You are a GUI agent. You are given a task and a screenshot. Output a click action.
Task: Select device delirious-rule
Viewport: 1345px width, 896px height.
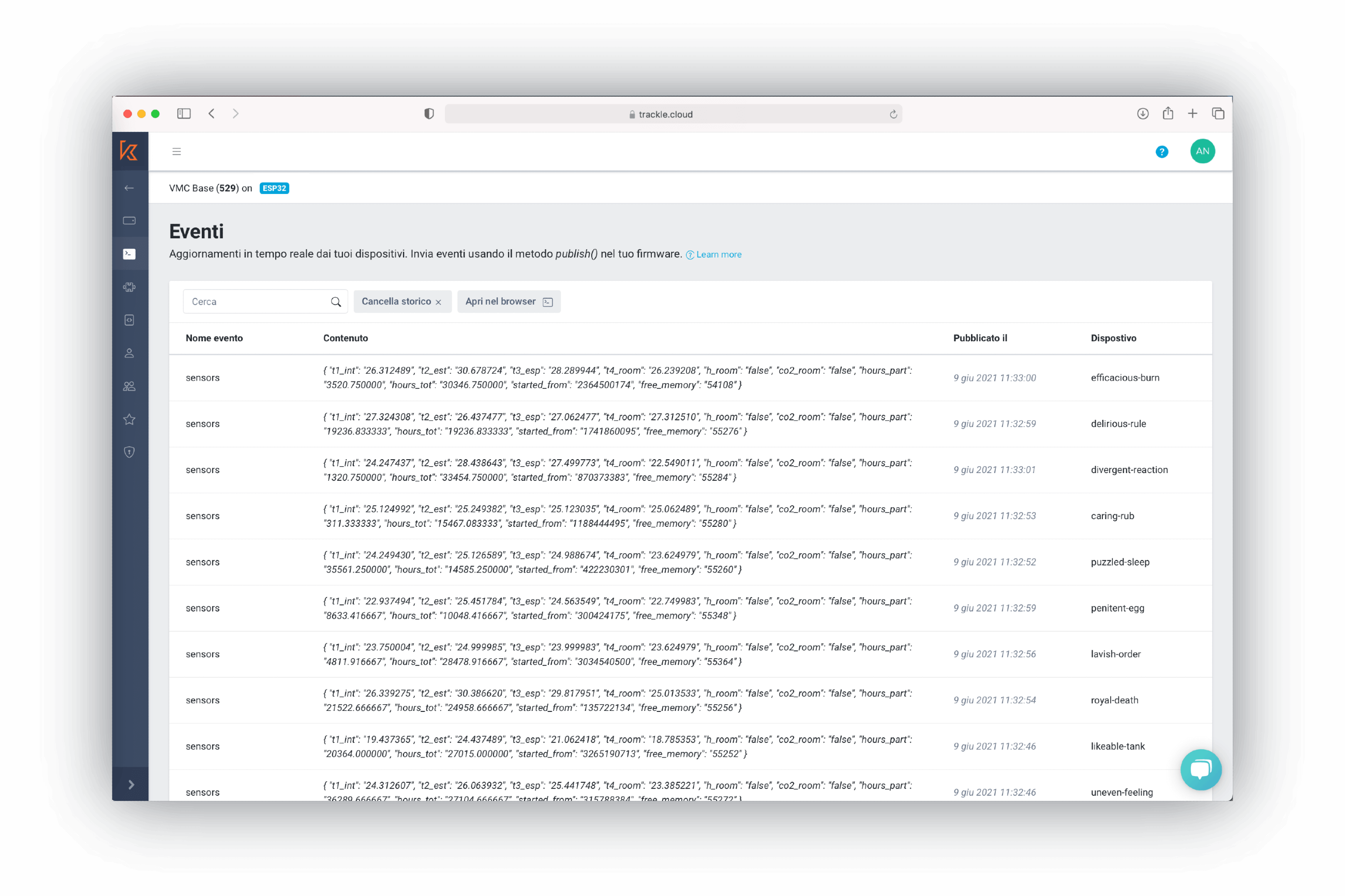(x=1118, y=424)
